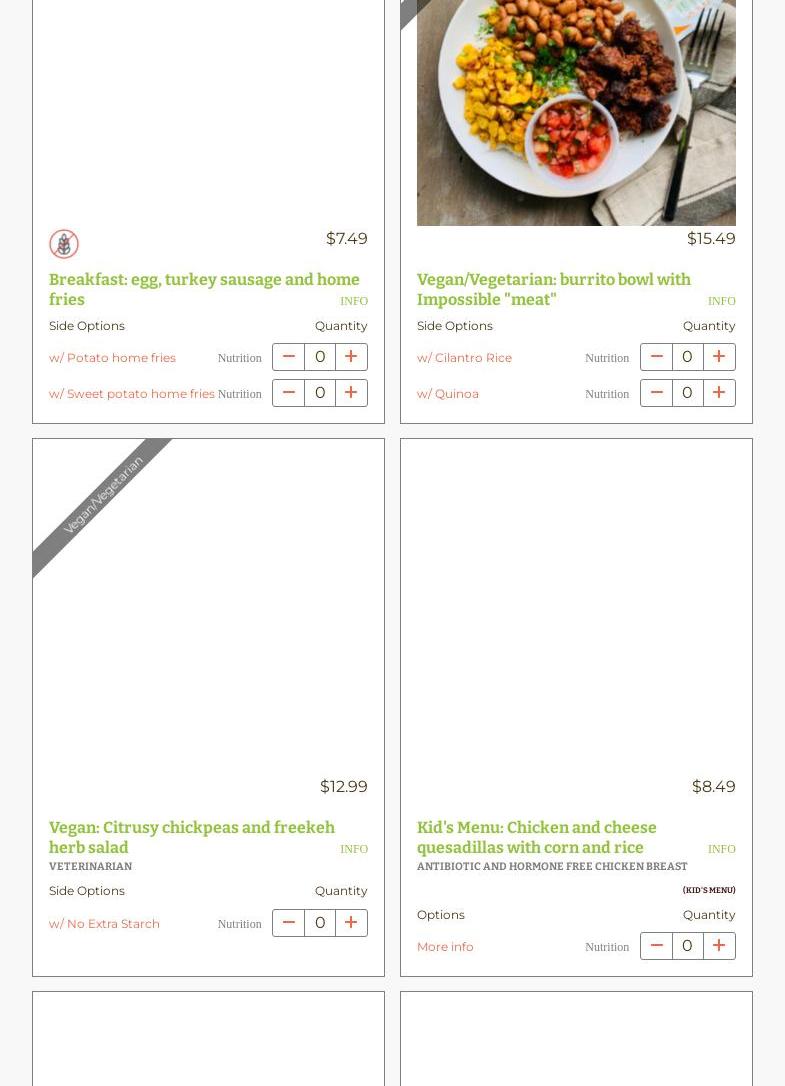Image resolution: width=785 pixels, height=1086 pixels.
Task: Open Nutrition for w/ Quinoa option
Action: [x=607, y=393]
